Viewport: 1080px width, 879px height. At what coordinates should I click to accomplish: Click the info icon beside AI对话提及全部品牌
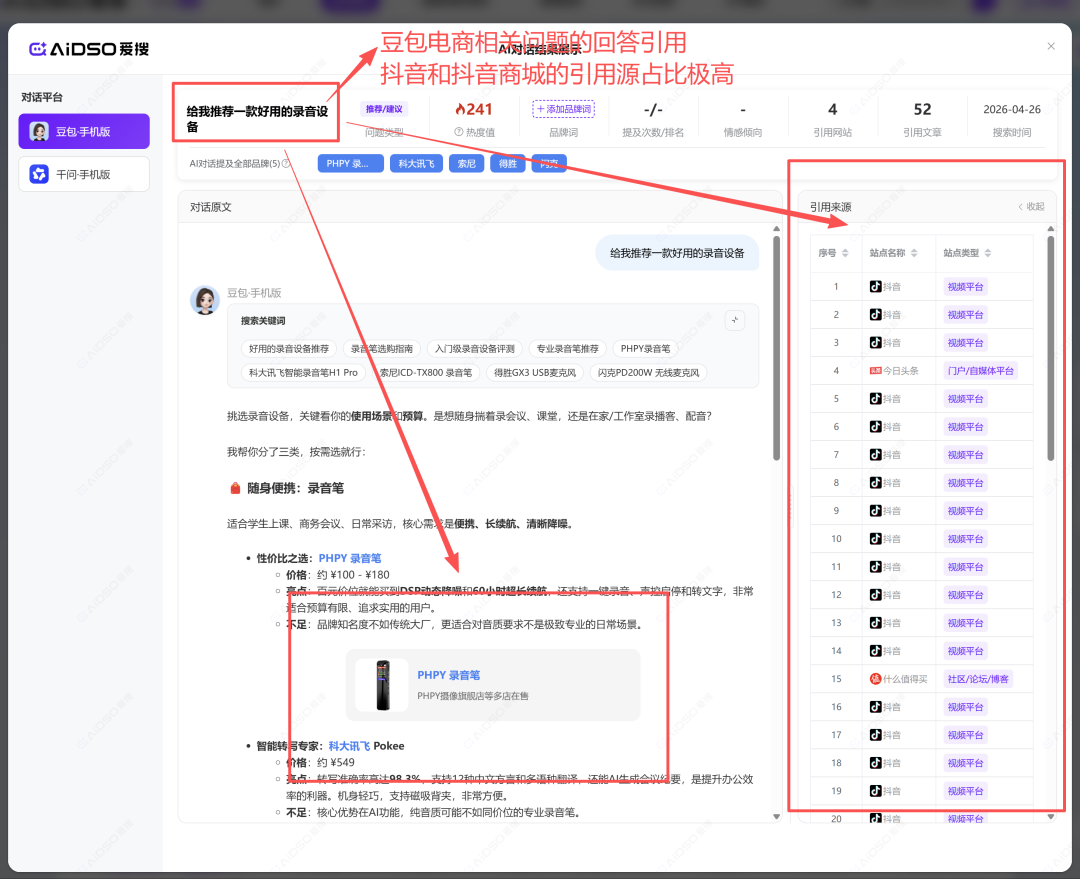[x=287, y=163]
